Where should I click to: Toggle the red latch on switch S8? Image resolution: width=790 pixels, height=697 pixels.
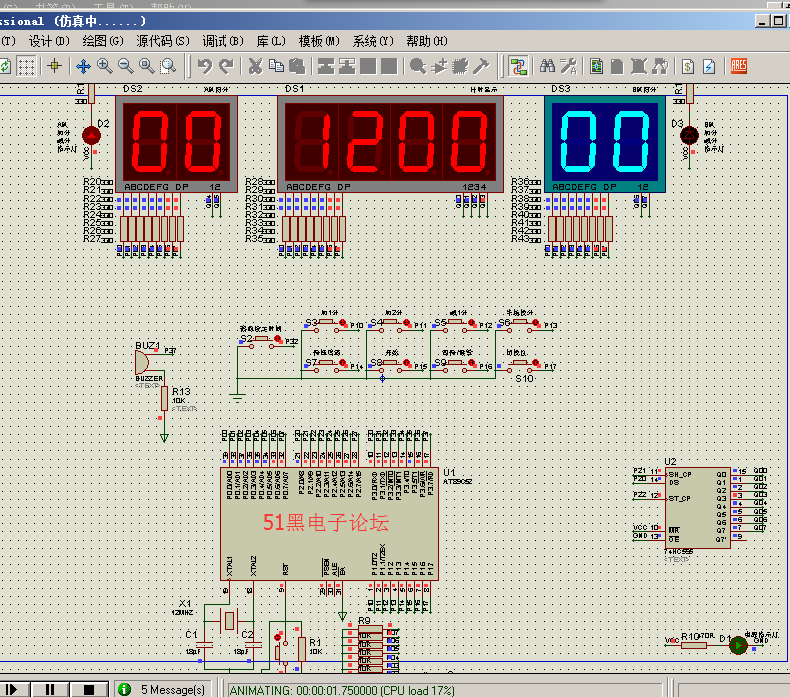pyautogui.click(x=407, y=363)
